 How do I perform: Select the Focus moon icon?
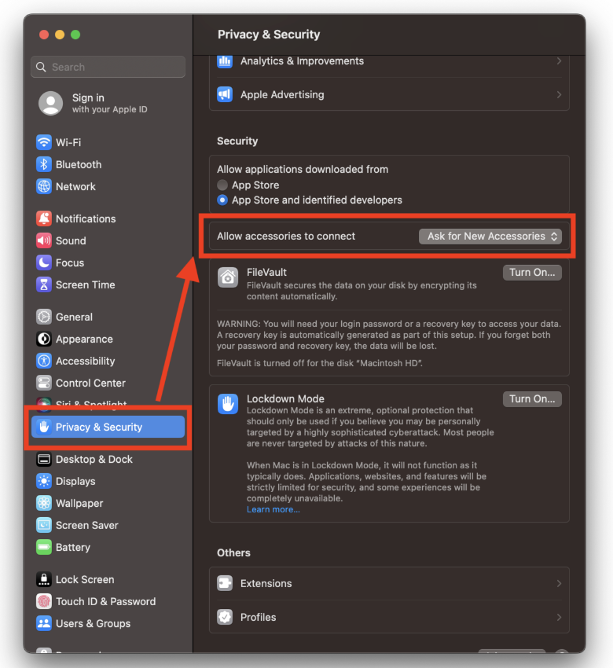point(44,263)
